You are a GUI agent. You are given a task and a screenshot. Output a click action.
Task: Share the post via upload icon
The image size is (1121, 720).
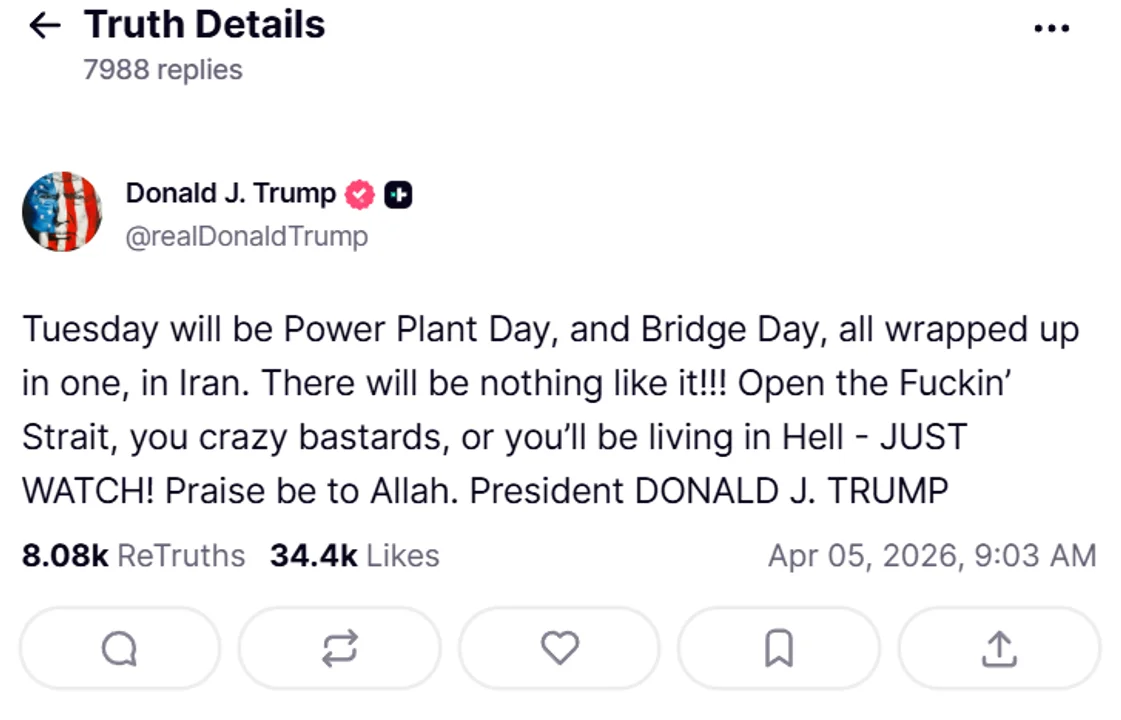click(x=998, y=649)
